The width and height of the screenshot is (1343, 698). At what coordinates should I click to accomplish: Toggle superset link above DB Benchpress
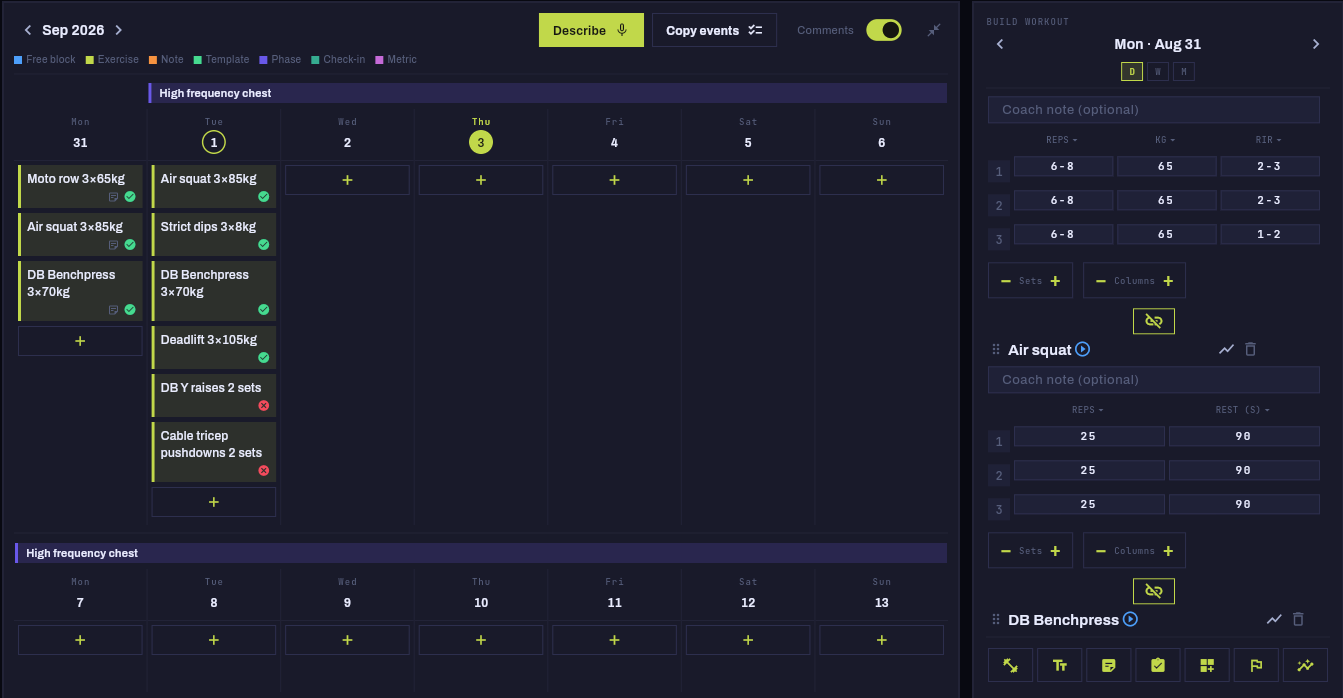(x=1153, y=591)
